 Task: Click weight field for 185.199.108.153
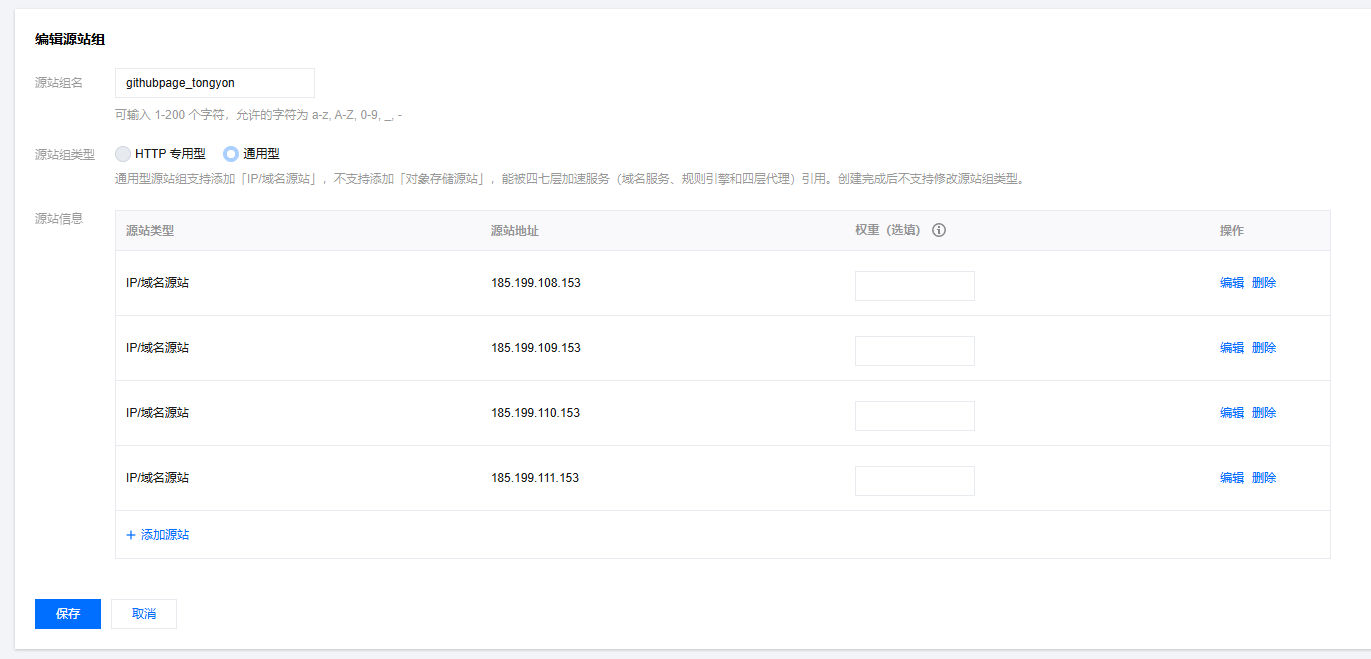[x=915, y=286]
